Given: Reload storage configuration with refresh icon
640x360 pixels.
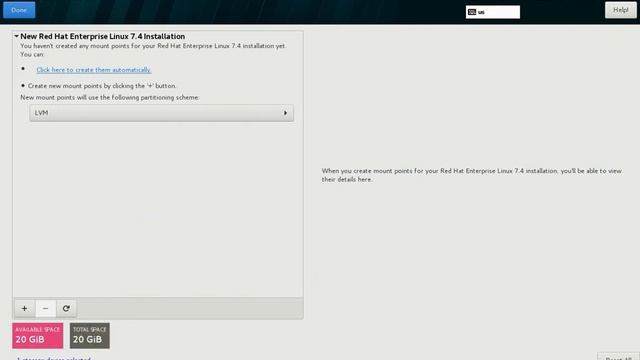Looking at the screenshot, I should point(66,309).
